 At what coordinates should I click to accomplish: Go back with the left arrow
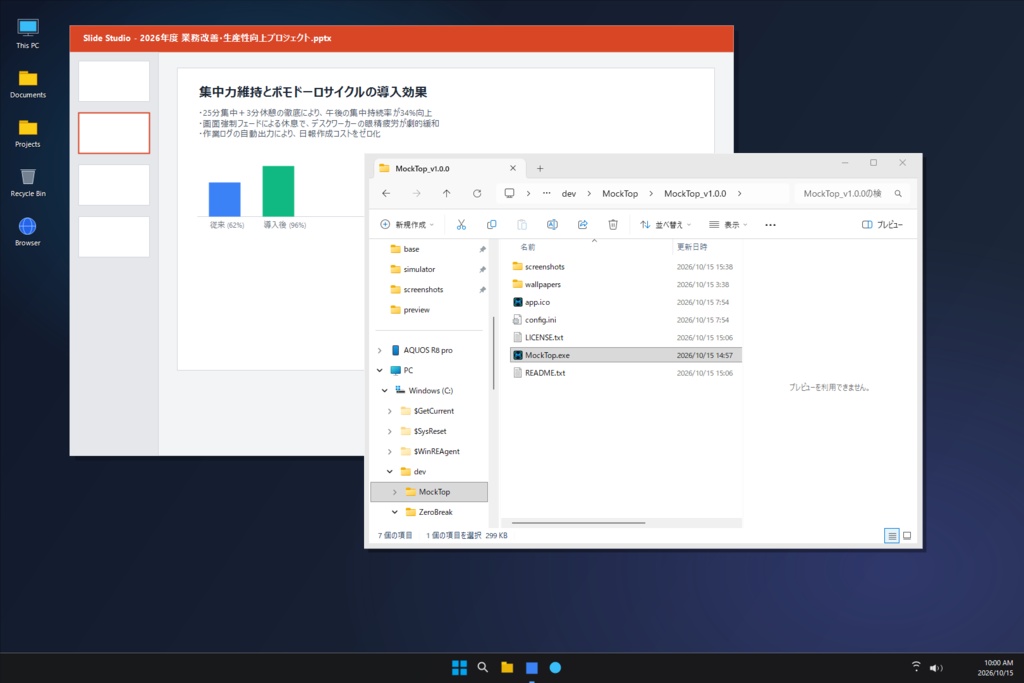pos(386,193)
